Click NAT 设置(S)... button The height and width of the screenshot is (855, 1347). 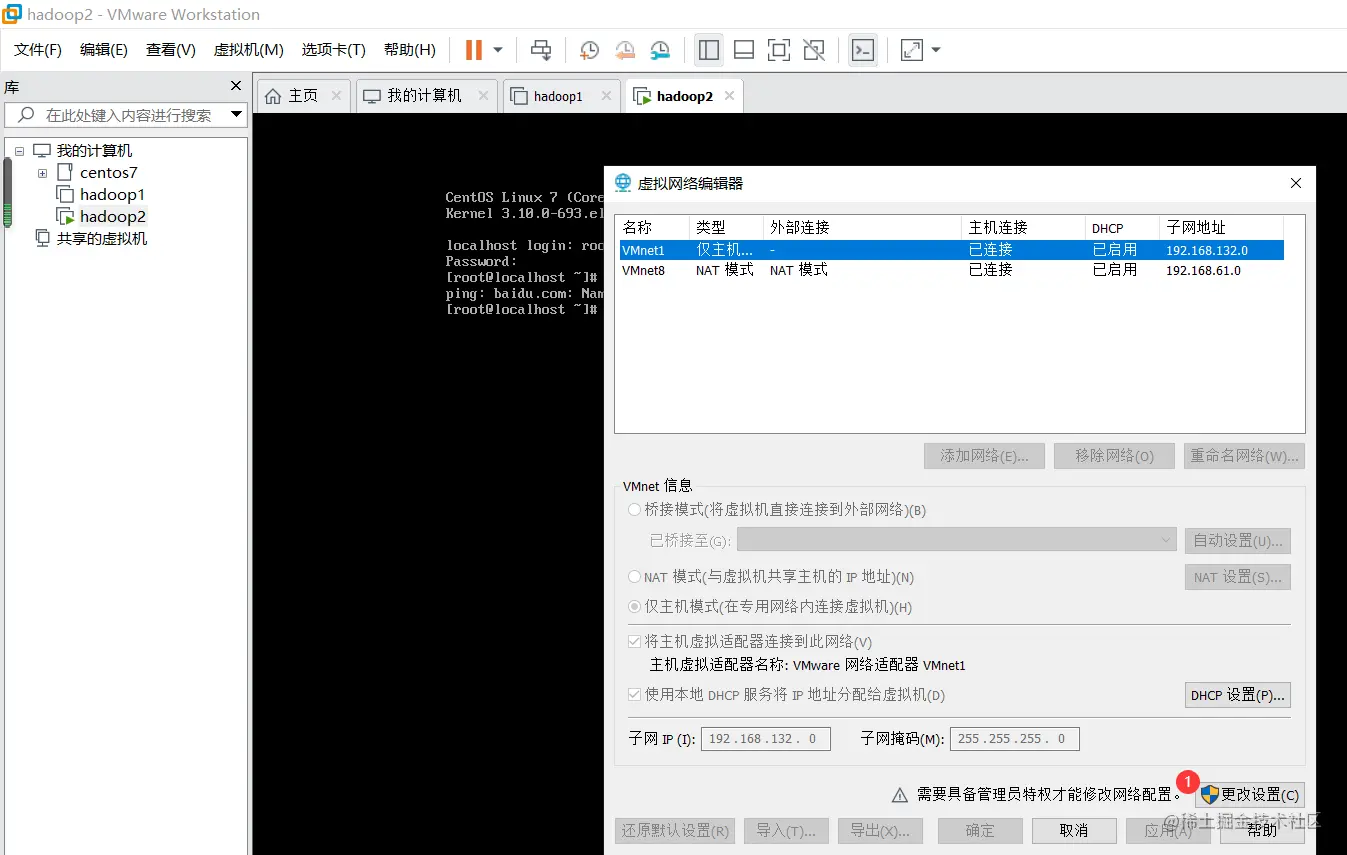pyautogui.click(x=1237, y=577)
